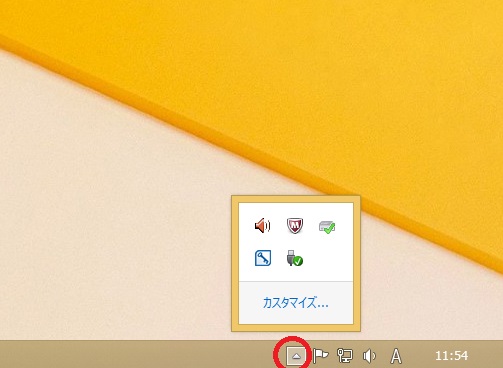Switch the IME input mode A indicator

click(x=396, y=356)
